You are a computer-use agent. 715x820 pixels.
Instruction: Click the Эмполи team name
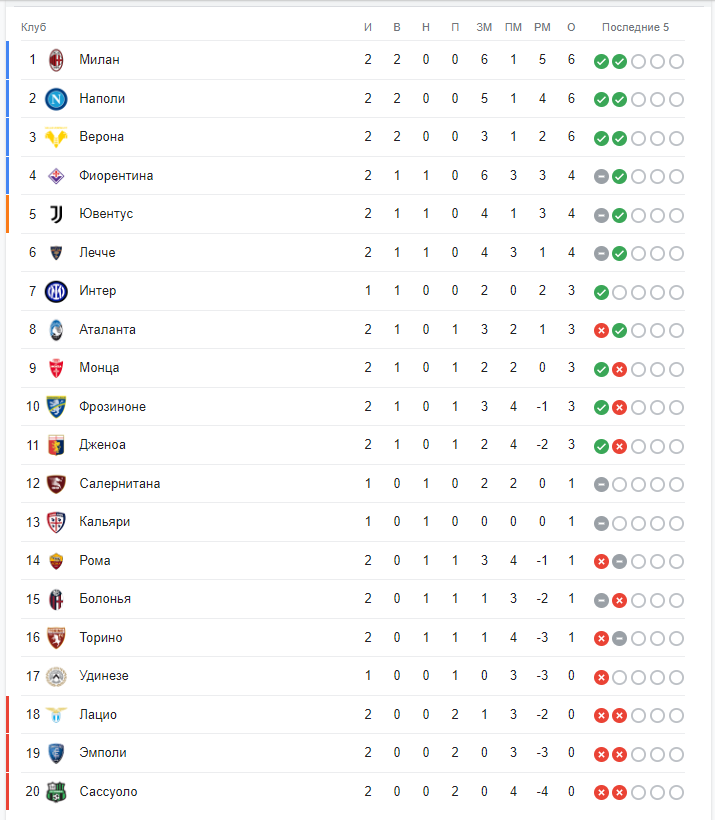[103, 753]
